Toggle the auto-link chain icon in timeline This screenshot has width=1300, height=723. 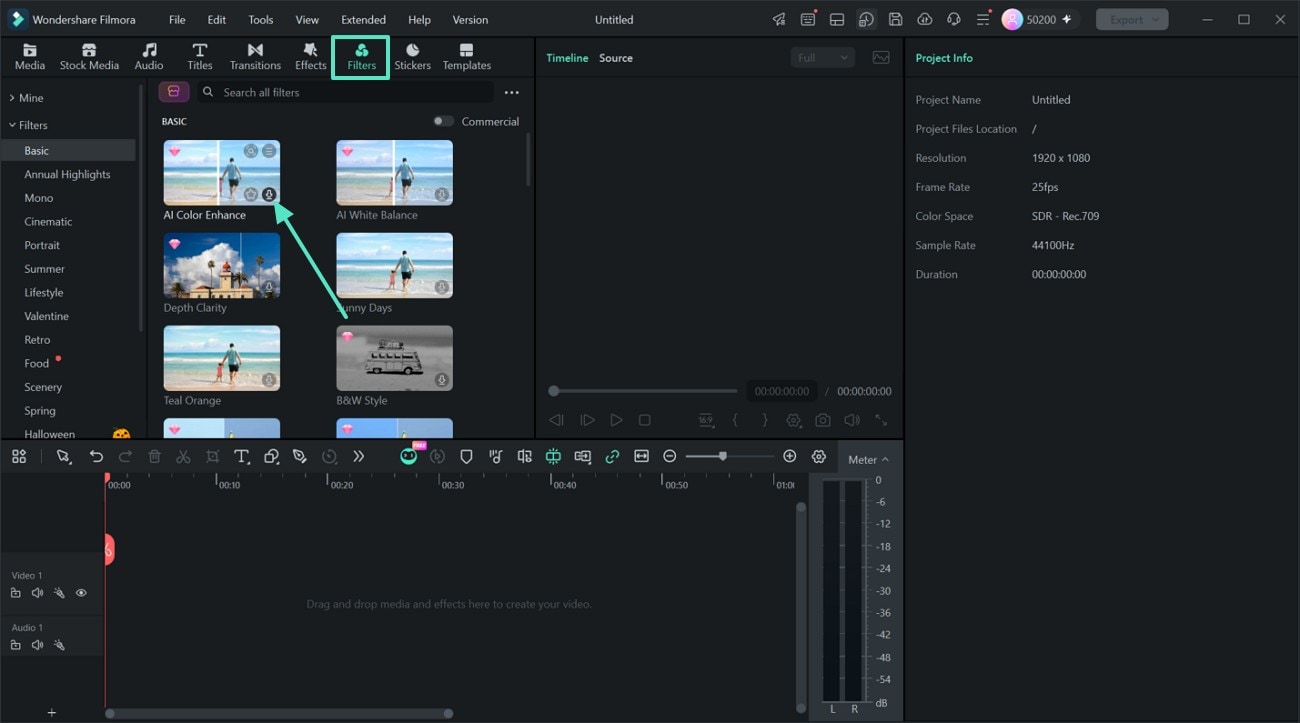click(612, 456)
